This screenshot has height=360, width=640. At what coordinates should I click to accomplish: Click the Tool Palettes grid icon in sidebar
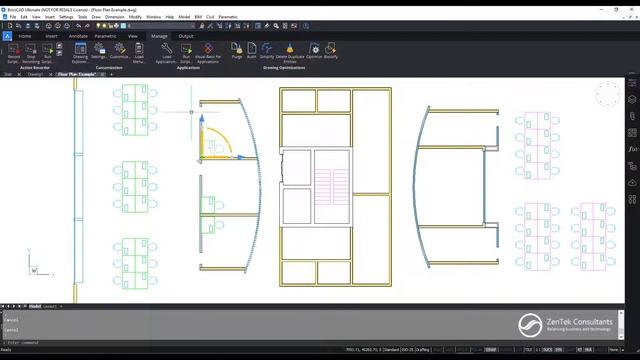click(632, 133)
